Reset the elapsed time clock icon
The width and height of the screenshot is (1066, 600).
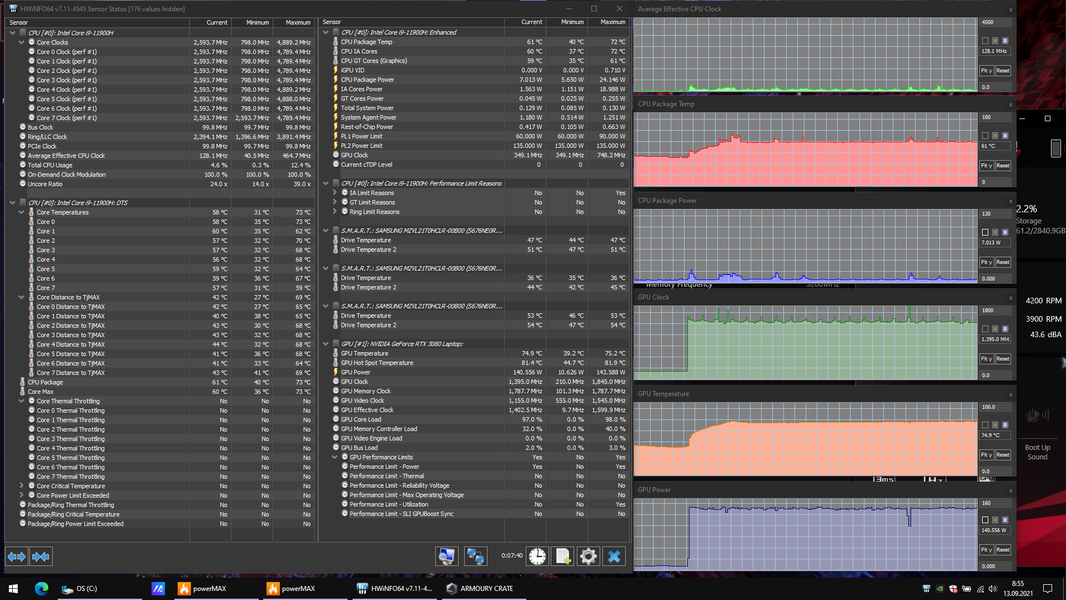point(537,556)
